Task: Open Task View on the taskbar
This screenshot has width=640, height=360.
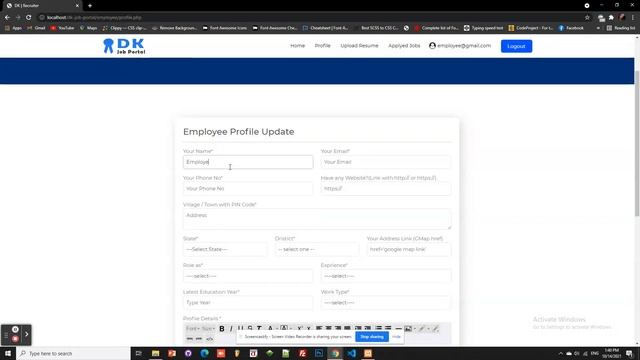Action: (x=138, y=353)
